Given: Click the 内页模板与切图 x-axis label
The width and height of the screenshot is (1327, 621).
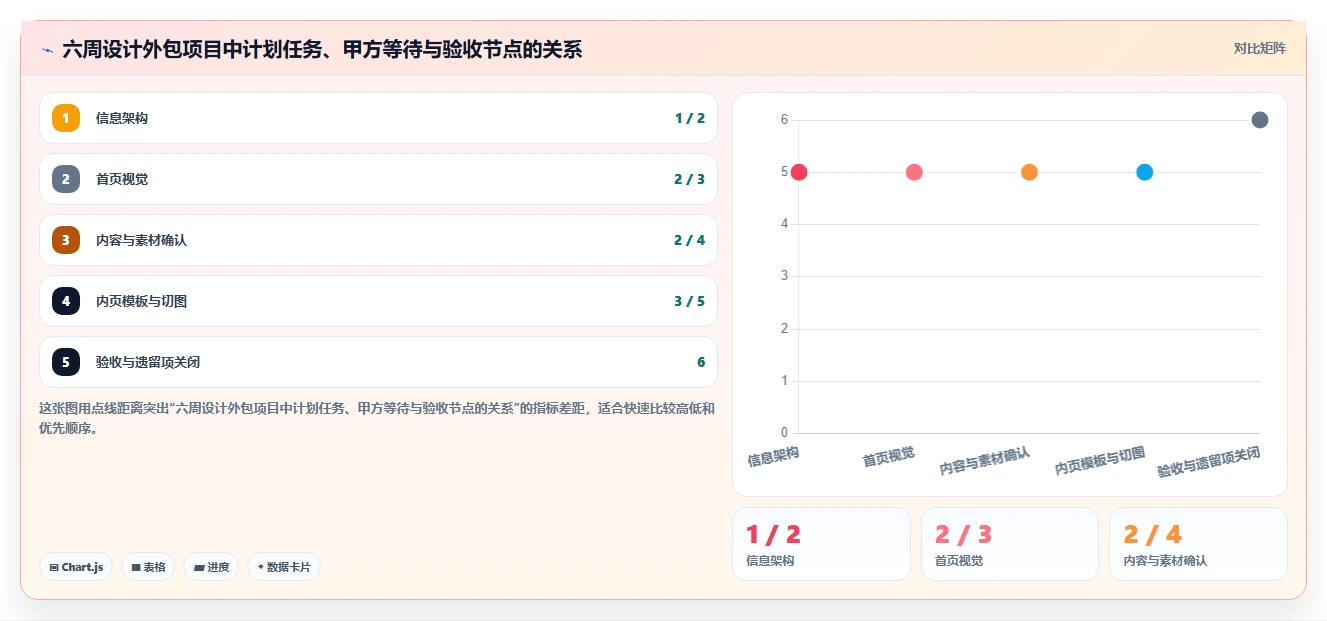Looking at the screenshot, I should point(1100,461).
